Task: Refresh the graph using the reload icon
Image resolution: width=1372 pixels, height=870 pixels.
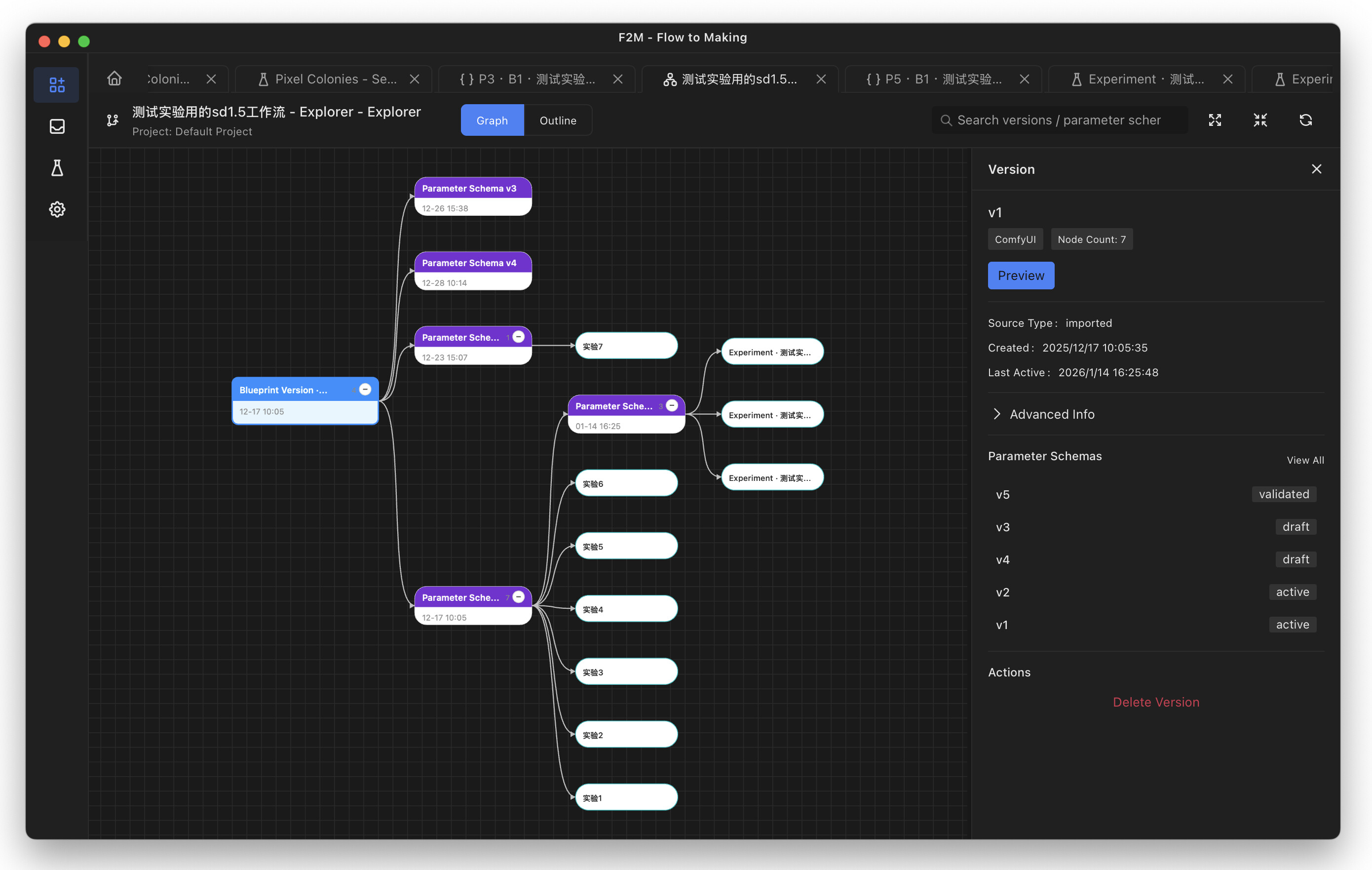Action: (1305, 119)
